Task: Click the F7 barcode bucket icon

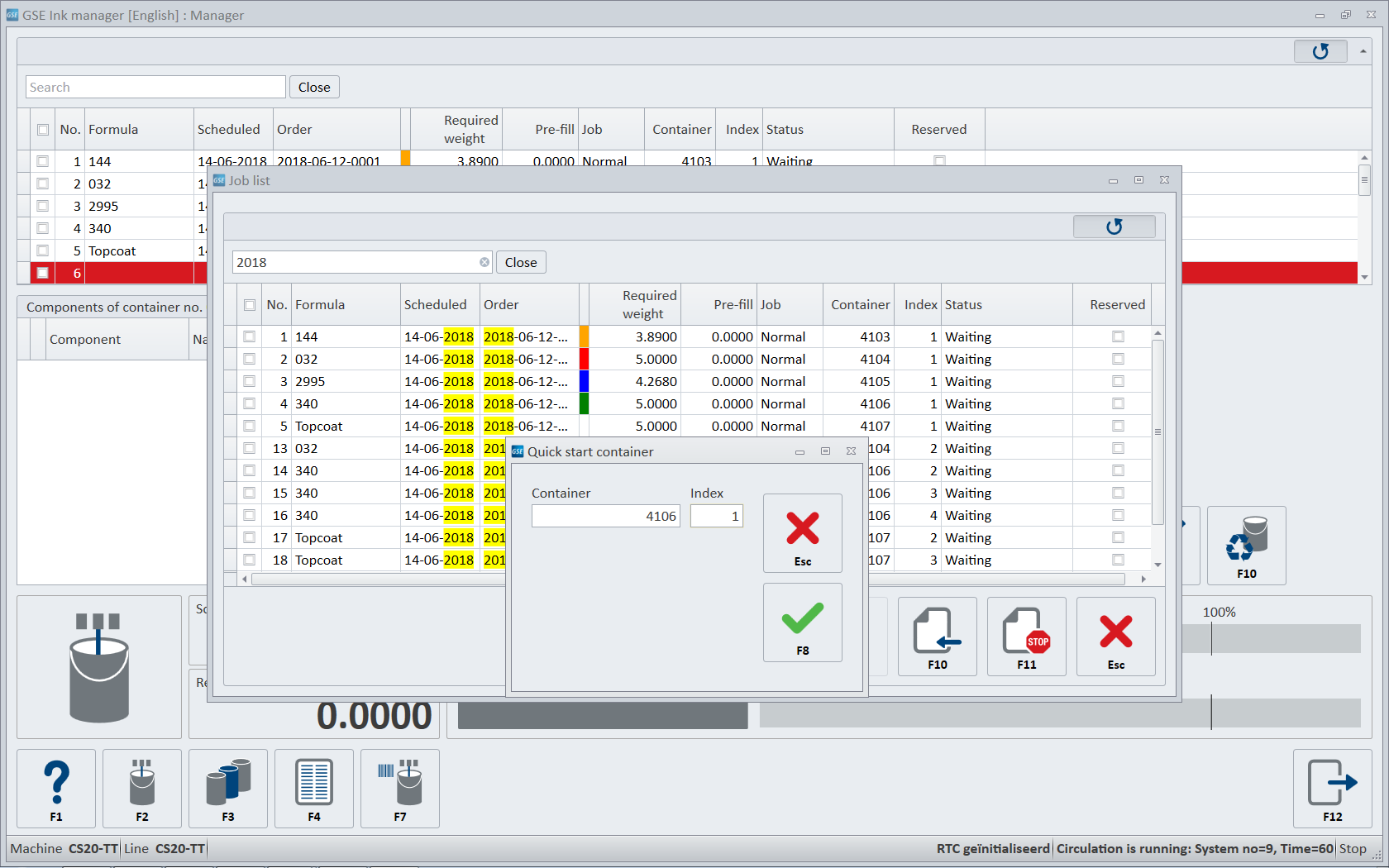Action: pos(400,789)
